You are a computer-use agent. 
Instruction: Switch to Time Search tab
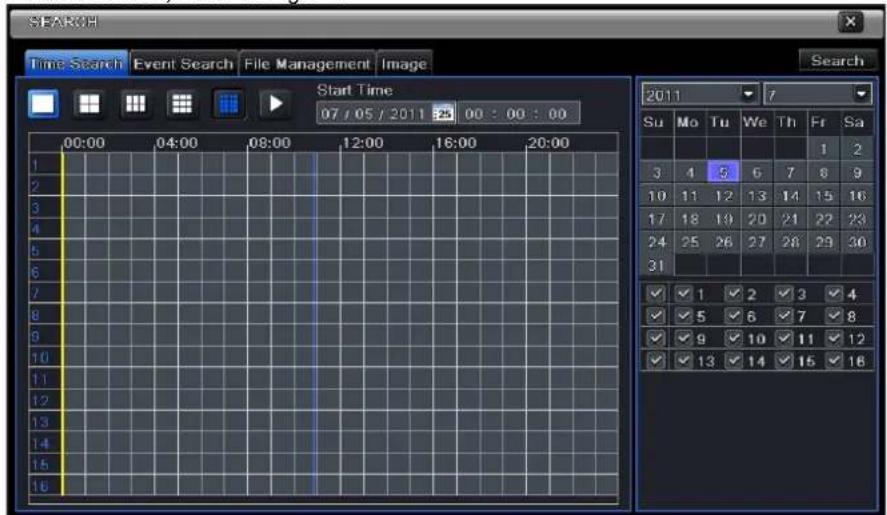(76, 63)
